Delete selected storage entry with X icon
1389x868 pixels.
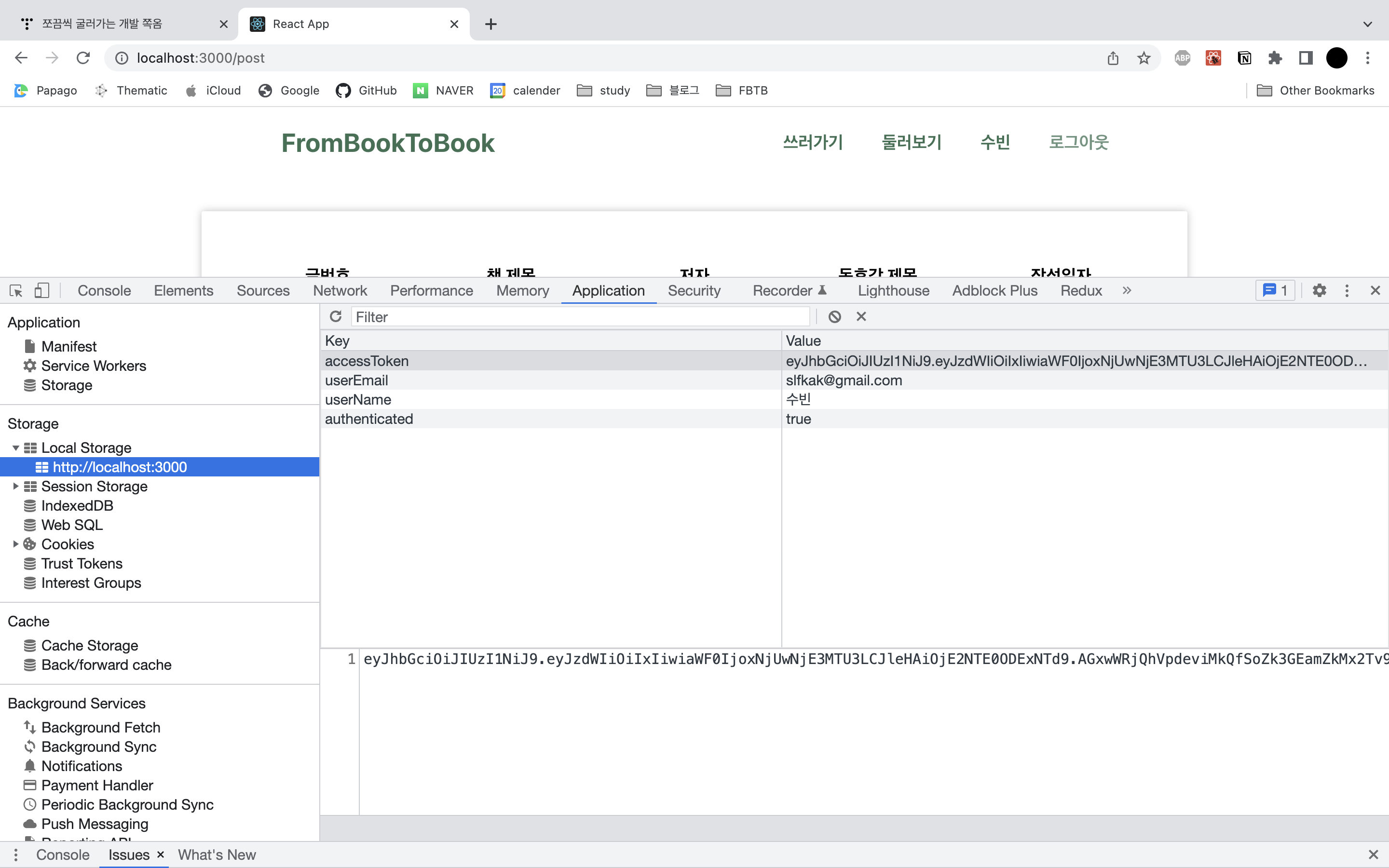click(x=861, y=317)
